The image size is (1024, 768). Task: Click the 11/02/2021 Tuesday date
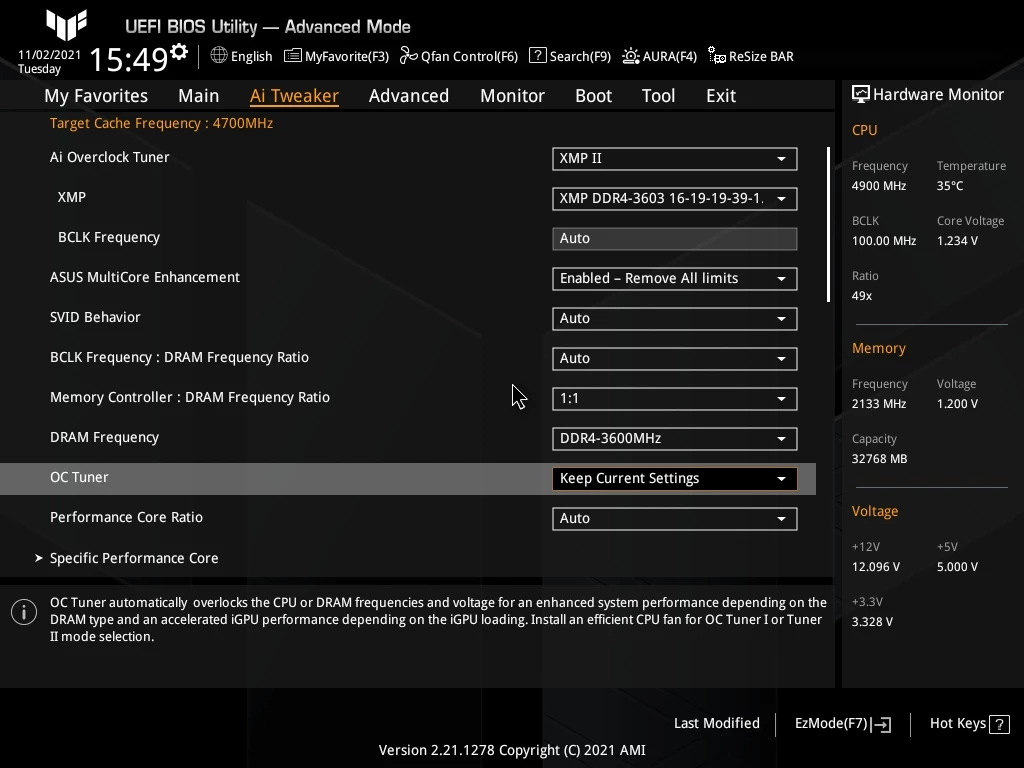pyautogui.click(x=49, y=61)
